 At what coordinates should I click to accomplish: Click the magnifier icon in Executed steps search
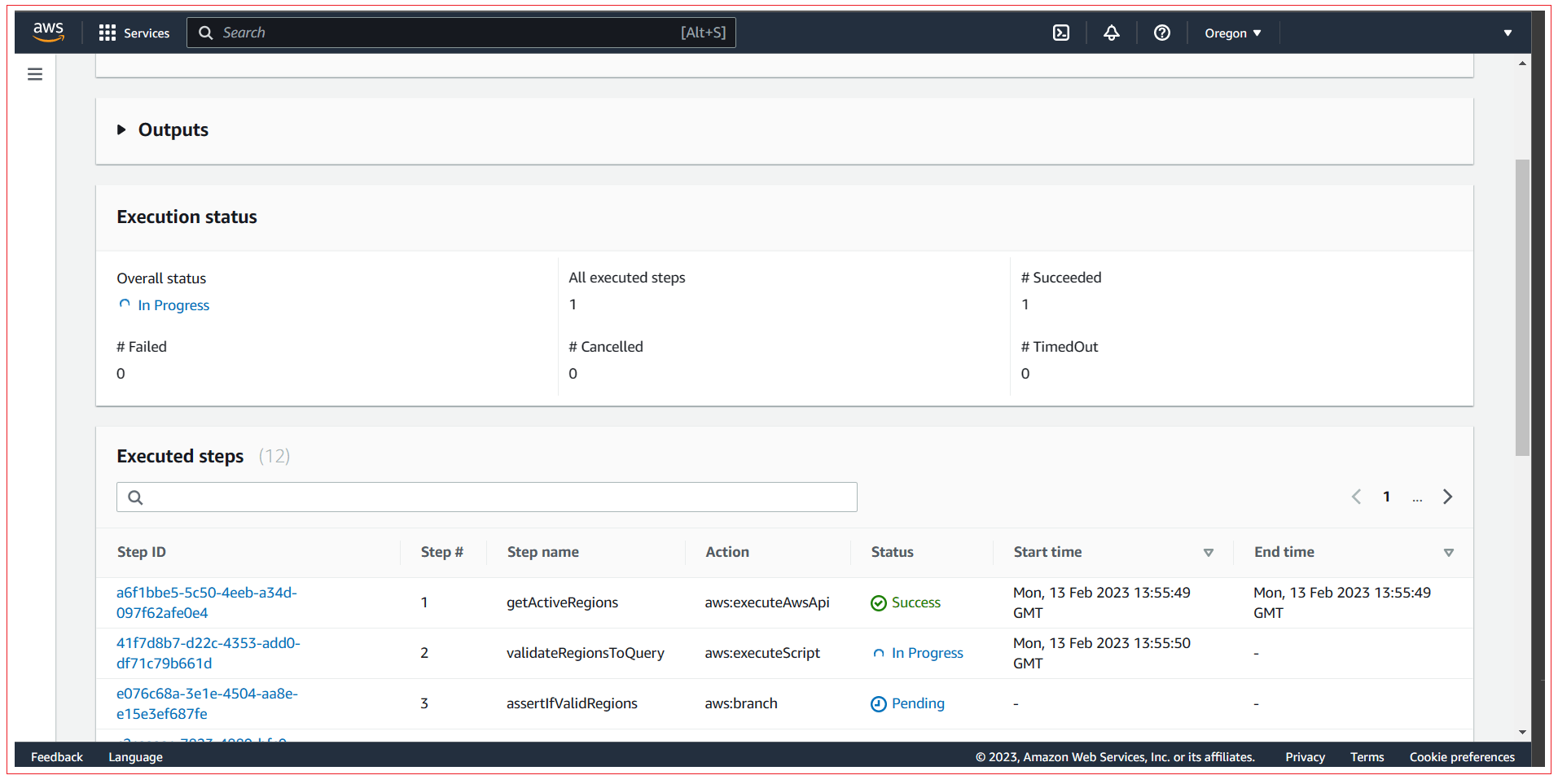[134, 497]
